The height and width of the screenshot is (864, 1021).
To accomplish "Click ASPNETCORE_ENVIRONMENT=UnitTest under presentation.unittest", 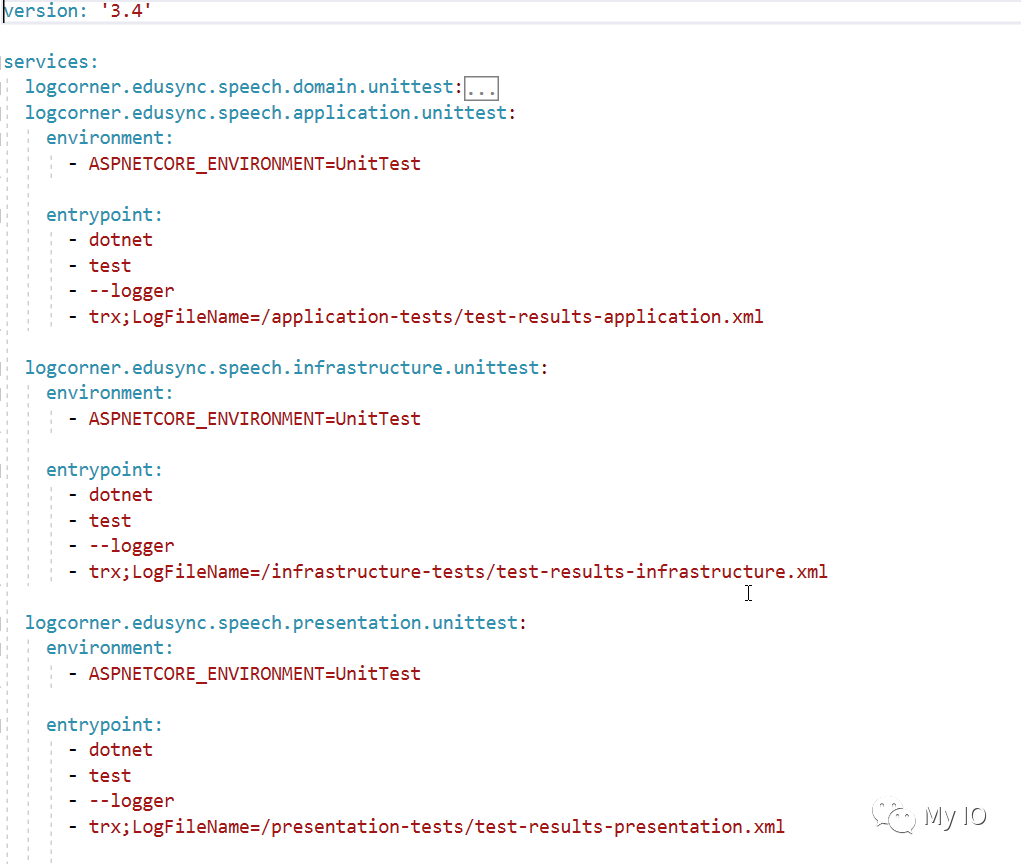I will [255, 674].
